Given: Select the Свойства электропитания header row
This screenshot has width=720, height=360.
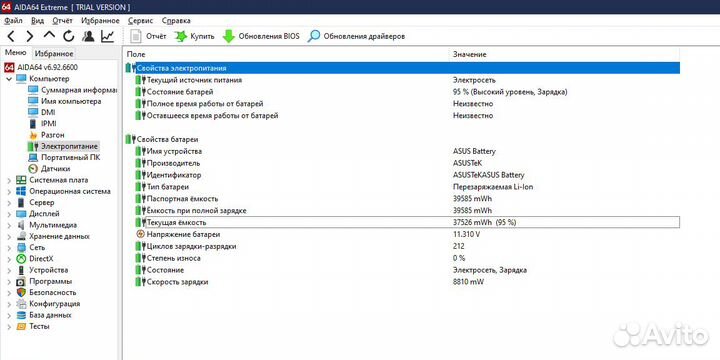Looking at the screenshot, I should click(x=403, y=68).
